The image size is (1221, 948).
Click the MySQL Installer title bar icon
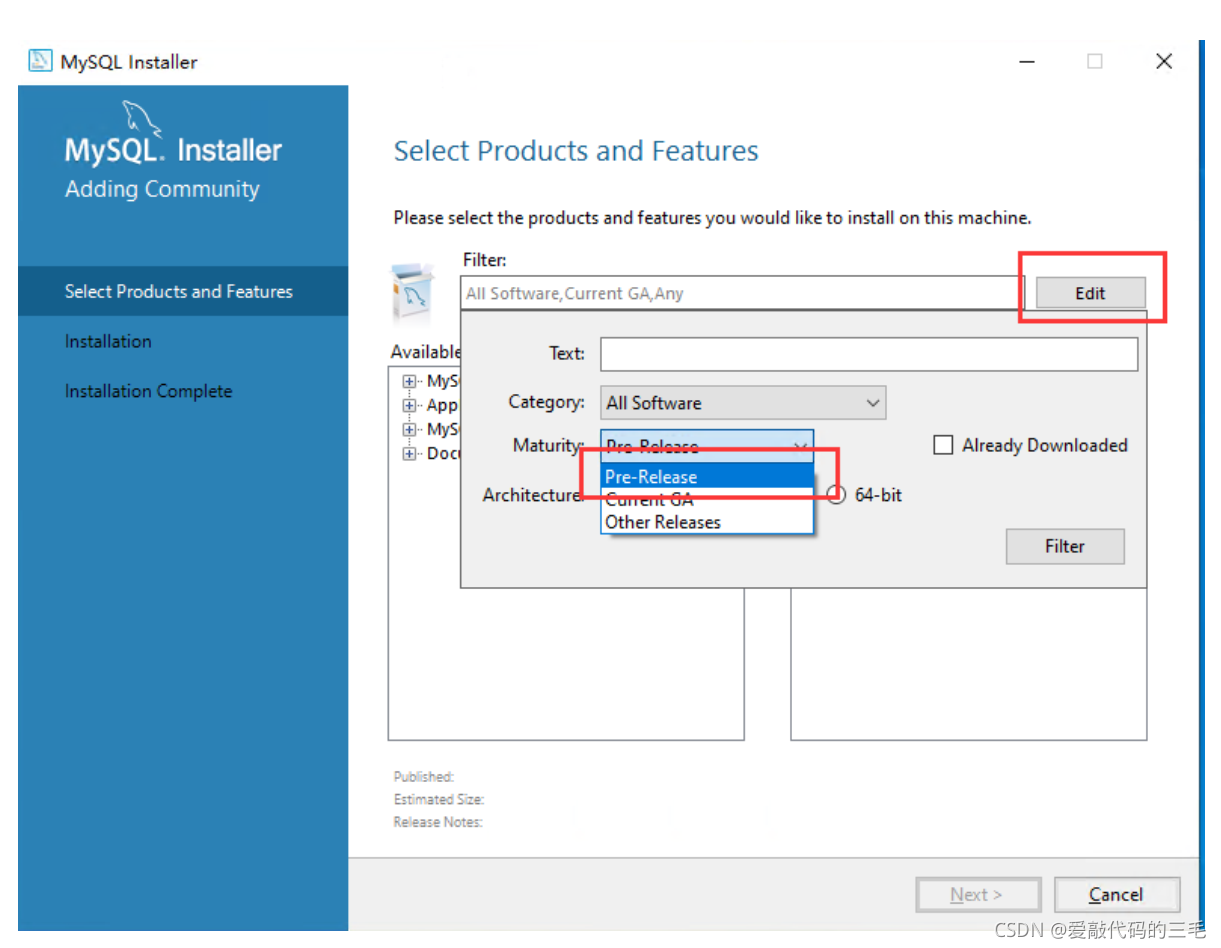[x=40, y=61]
